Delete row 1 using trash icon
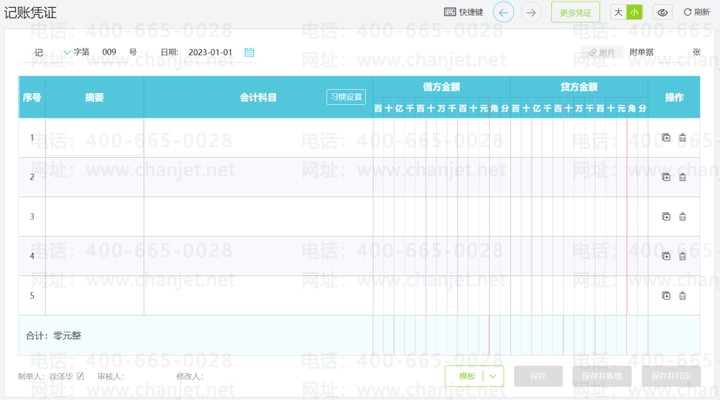The height and width of the screenshot is (400, 720). pos(682,137)
